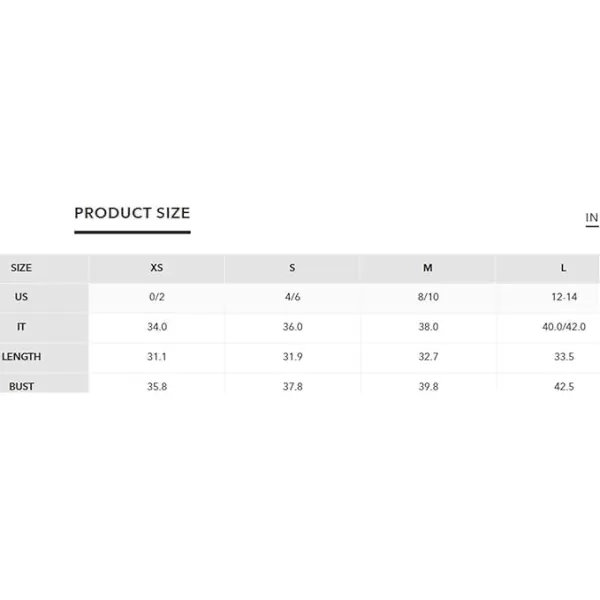This screenshot has height=600, width=600.
Task: Click the length value 31.1
Action: [x=157, y=357]
